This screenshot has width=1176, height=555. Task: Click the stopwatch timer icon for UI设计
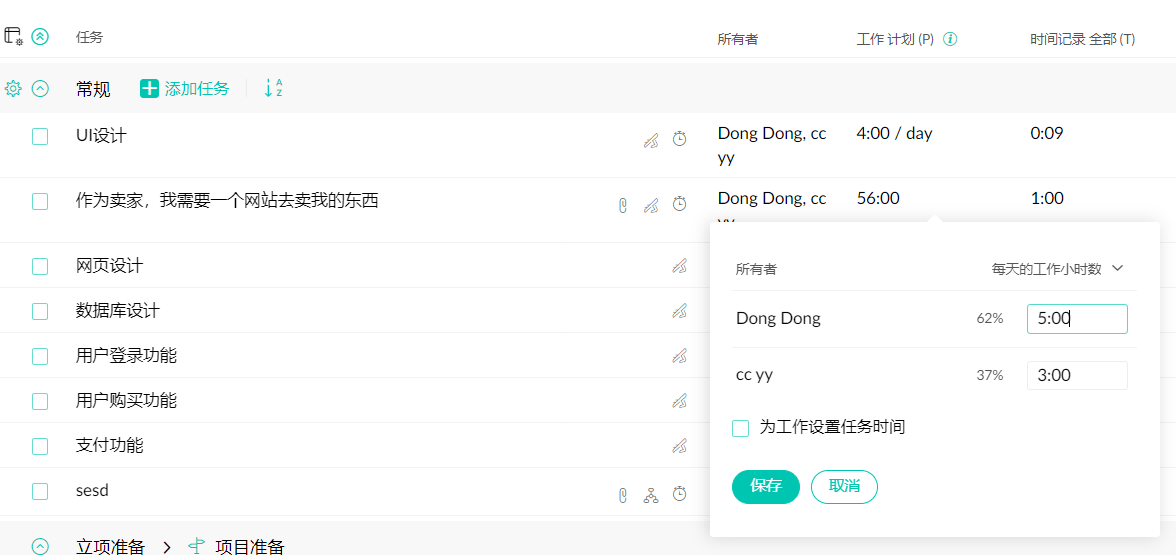(679, 139)
